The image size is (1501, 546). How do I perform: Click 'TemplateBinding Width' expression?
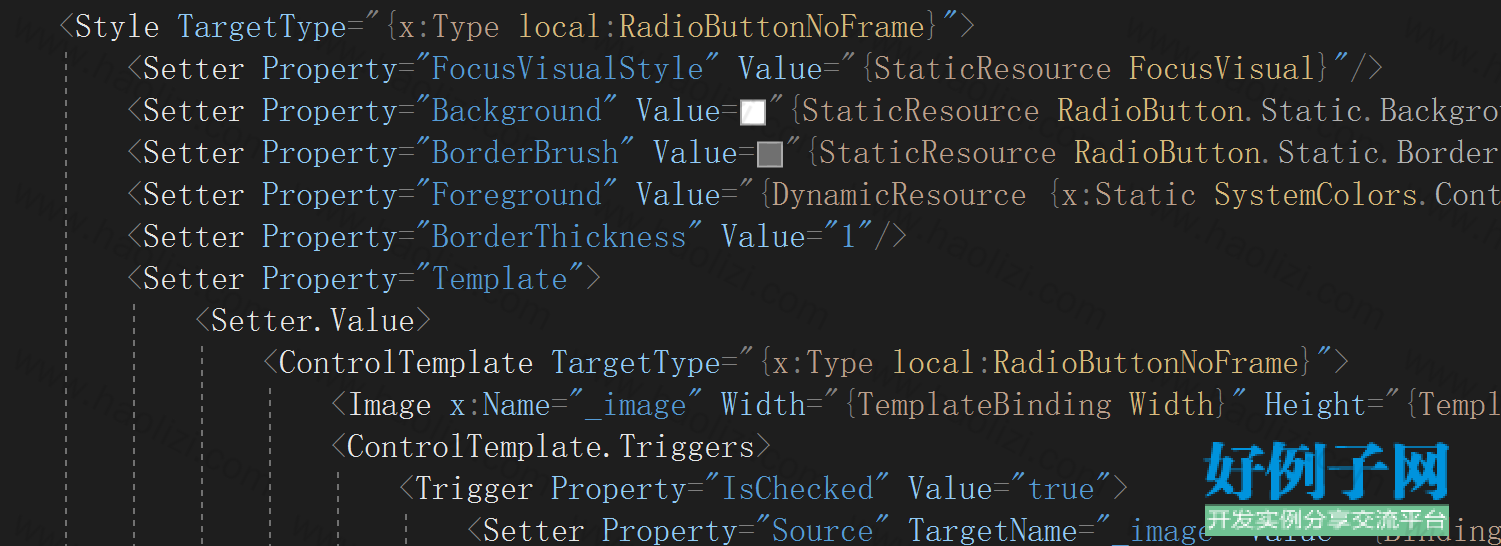coord(1035,405)
